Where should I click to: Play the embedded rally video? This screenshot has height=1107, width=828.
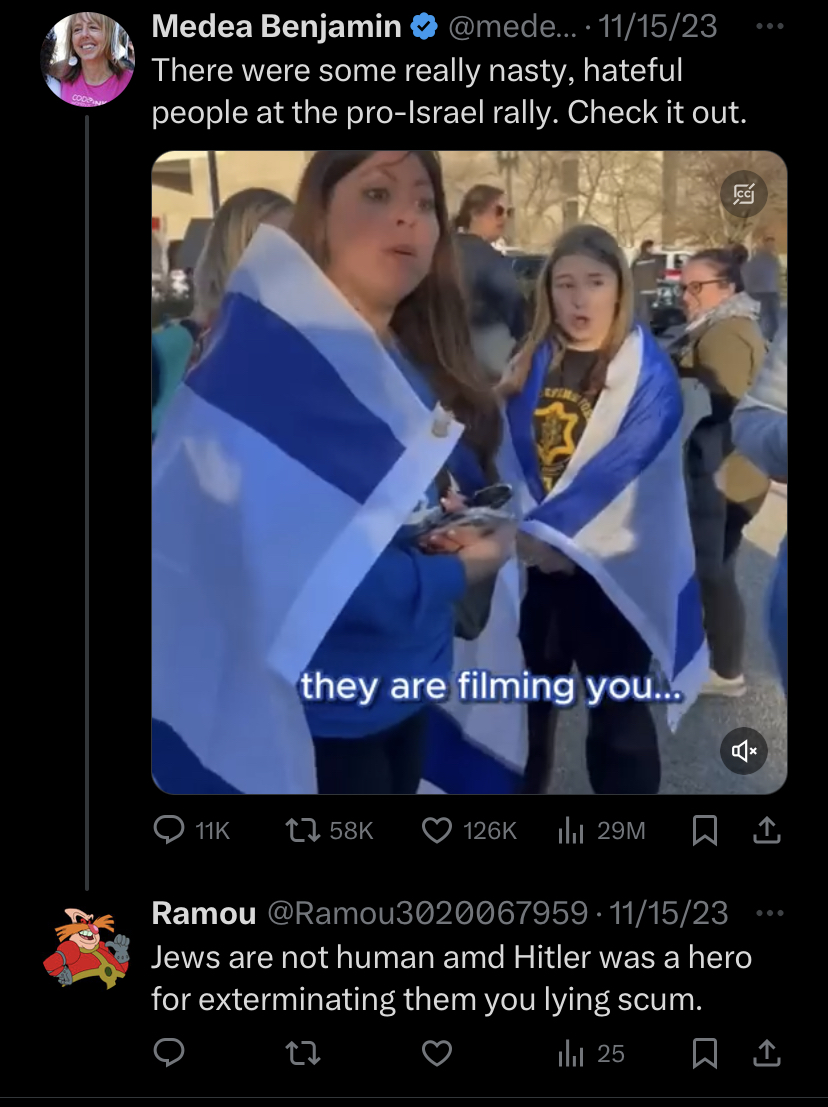click(x=469, y=472)
